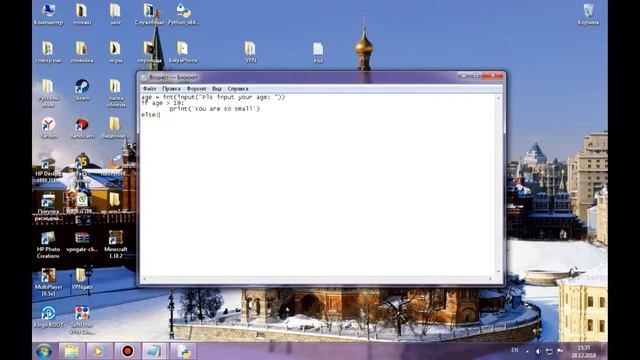Select the игры desktop folder
640x360 pixels.
coord(116,52)
